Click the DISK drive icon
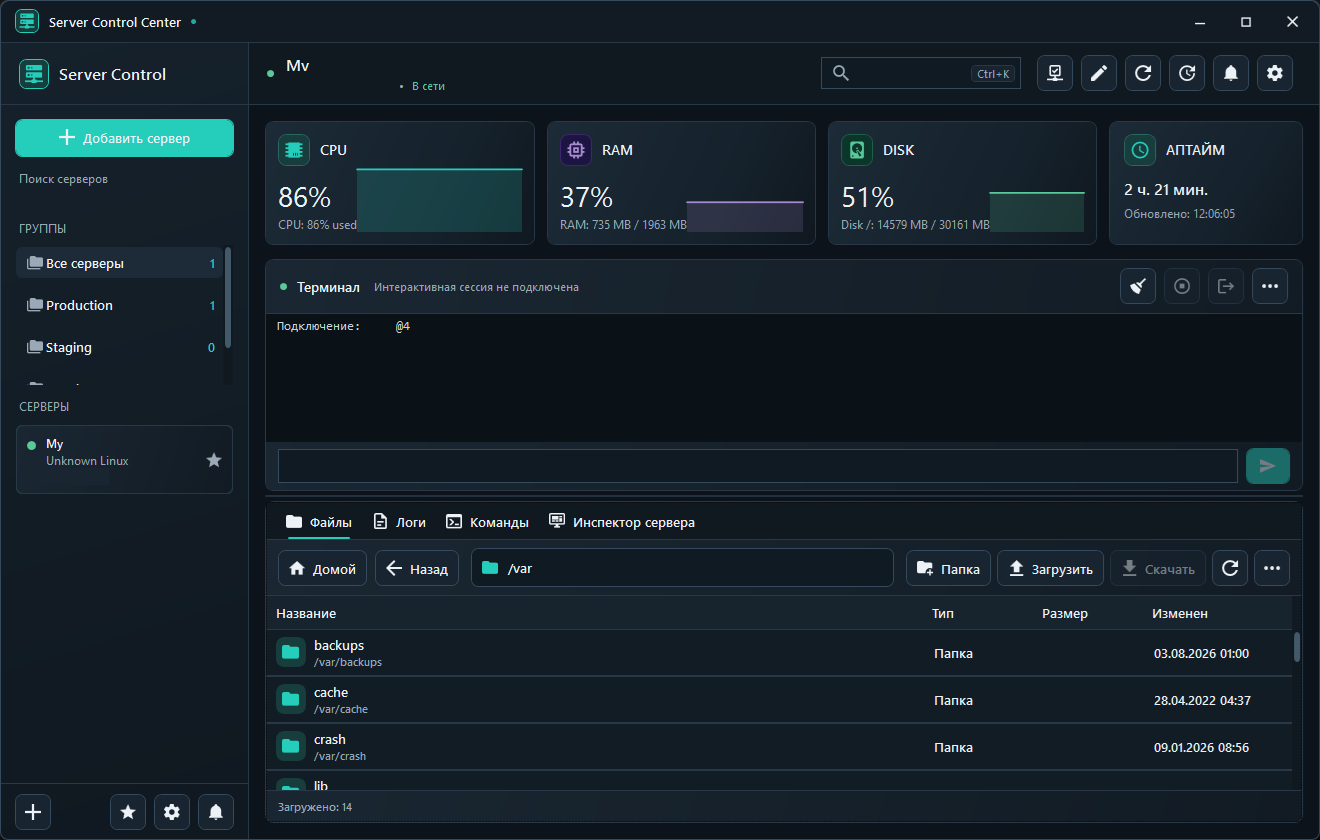 coord(857,150)
